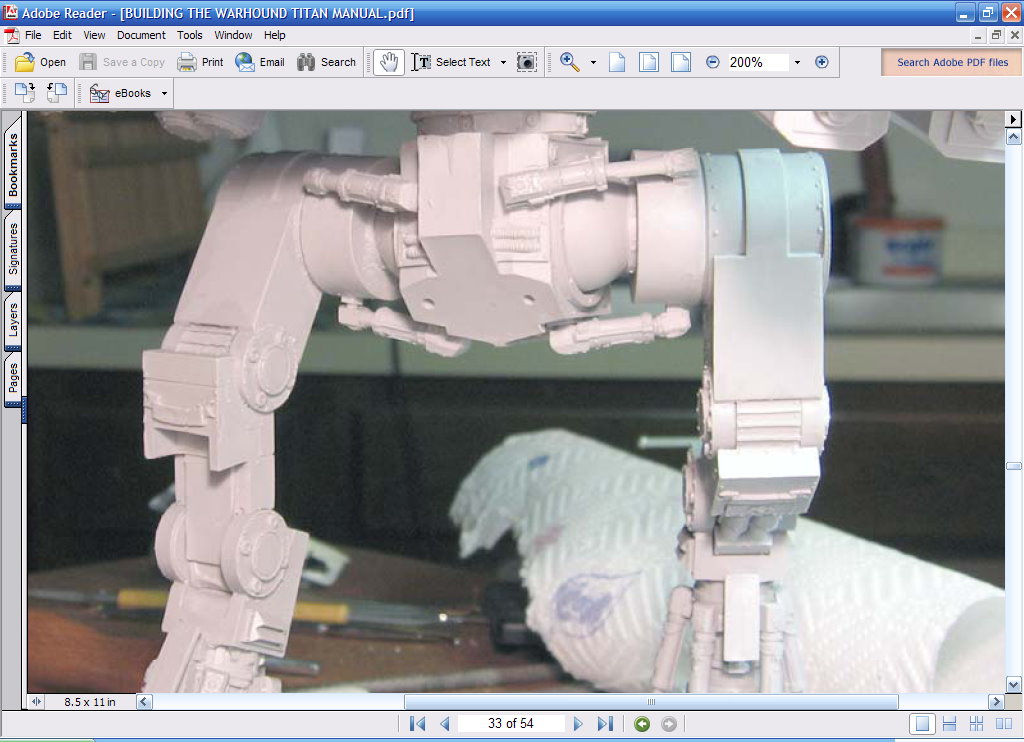Click the grayed next view button
The height and width of the screenshot is (742, 1024).
click(669, 724)
